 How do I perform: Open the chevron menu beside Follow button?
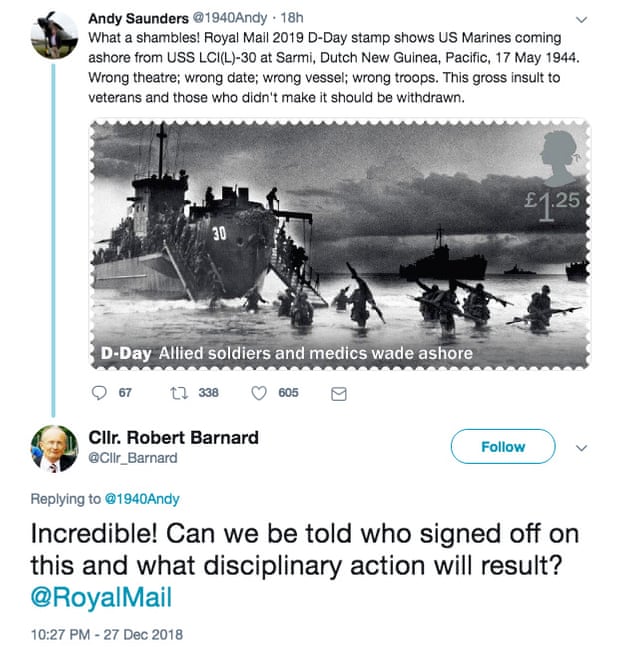click(x=583, y=448)
